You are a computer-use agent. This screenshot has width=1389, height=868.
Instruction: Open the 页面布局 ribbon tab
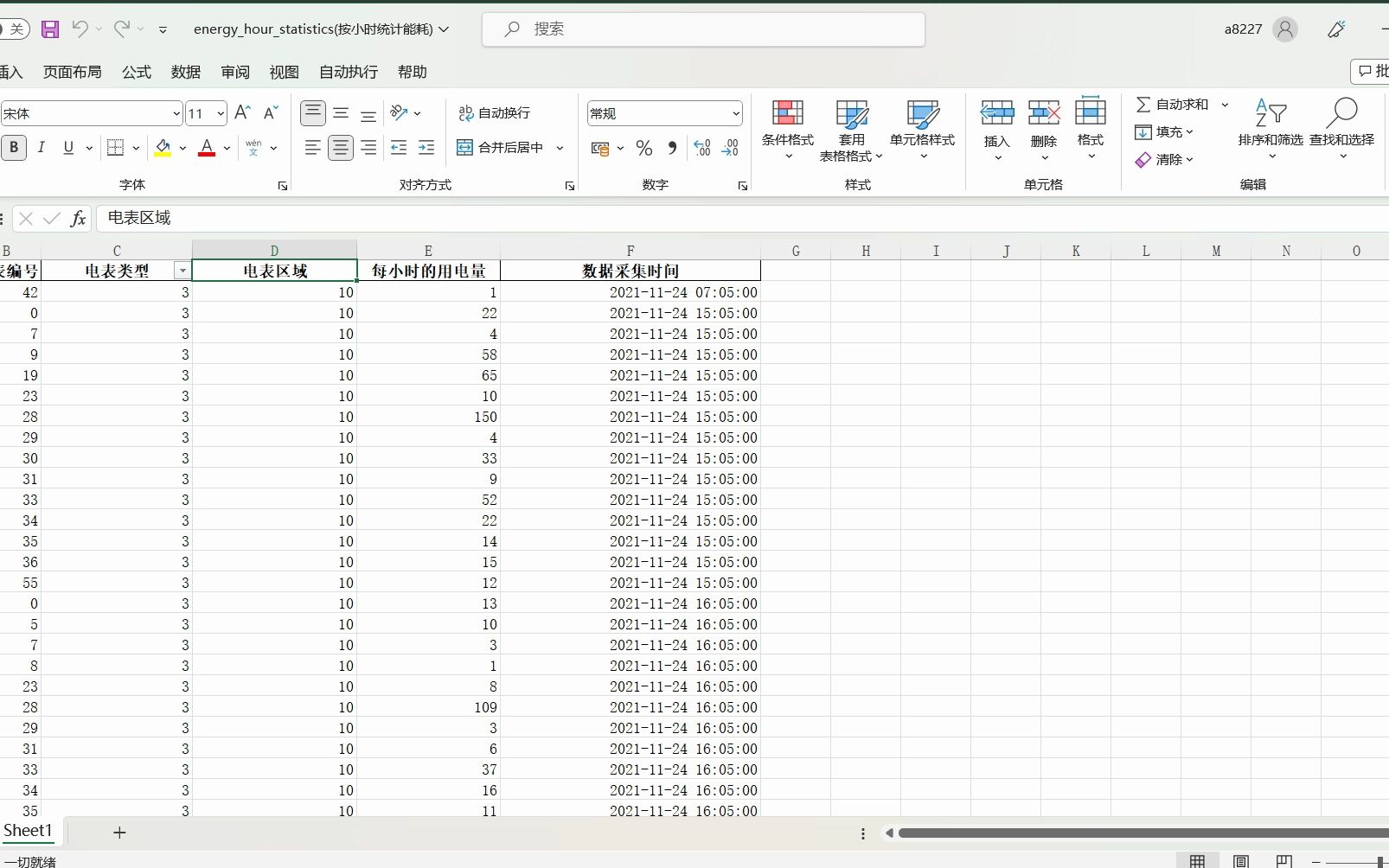coord(73,72)
